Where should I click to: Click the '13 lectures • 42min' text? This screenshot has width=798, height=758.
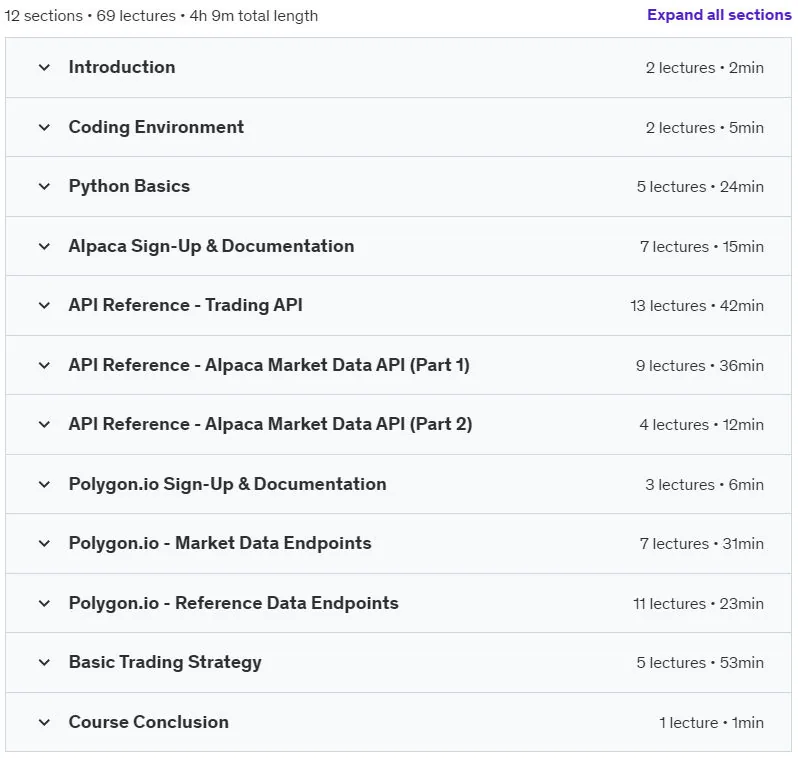click(x=697, y=306)
